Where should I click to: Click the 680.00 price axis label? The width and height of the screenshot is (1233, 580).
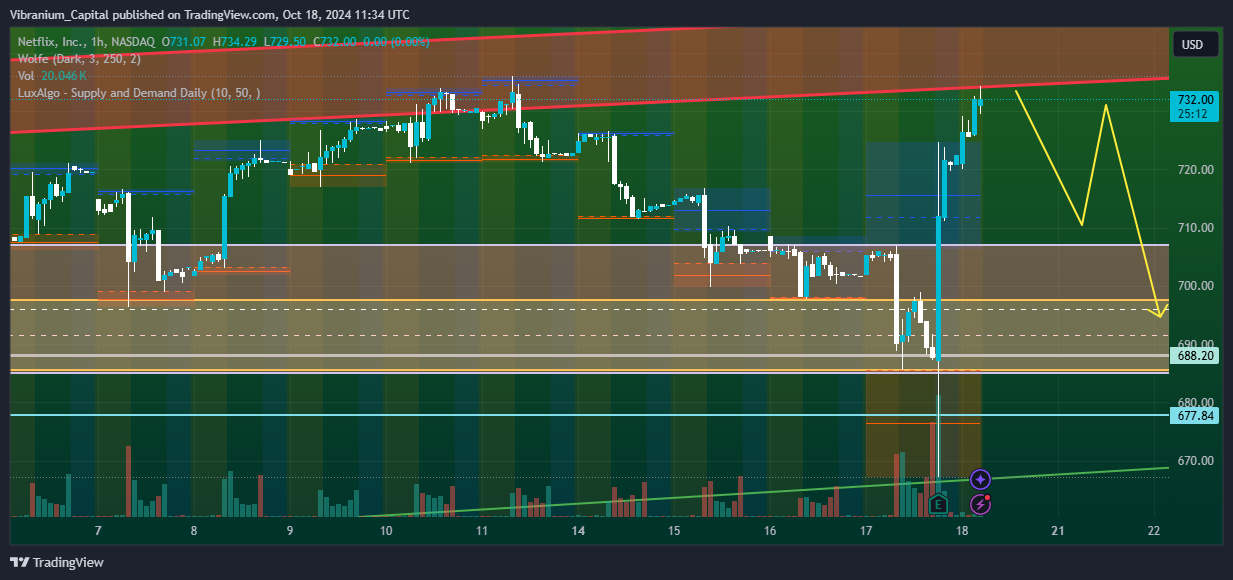1195,403
